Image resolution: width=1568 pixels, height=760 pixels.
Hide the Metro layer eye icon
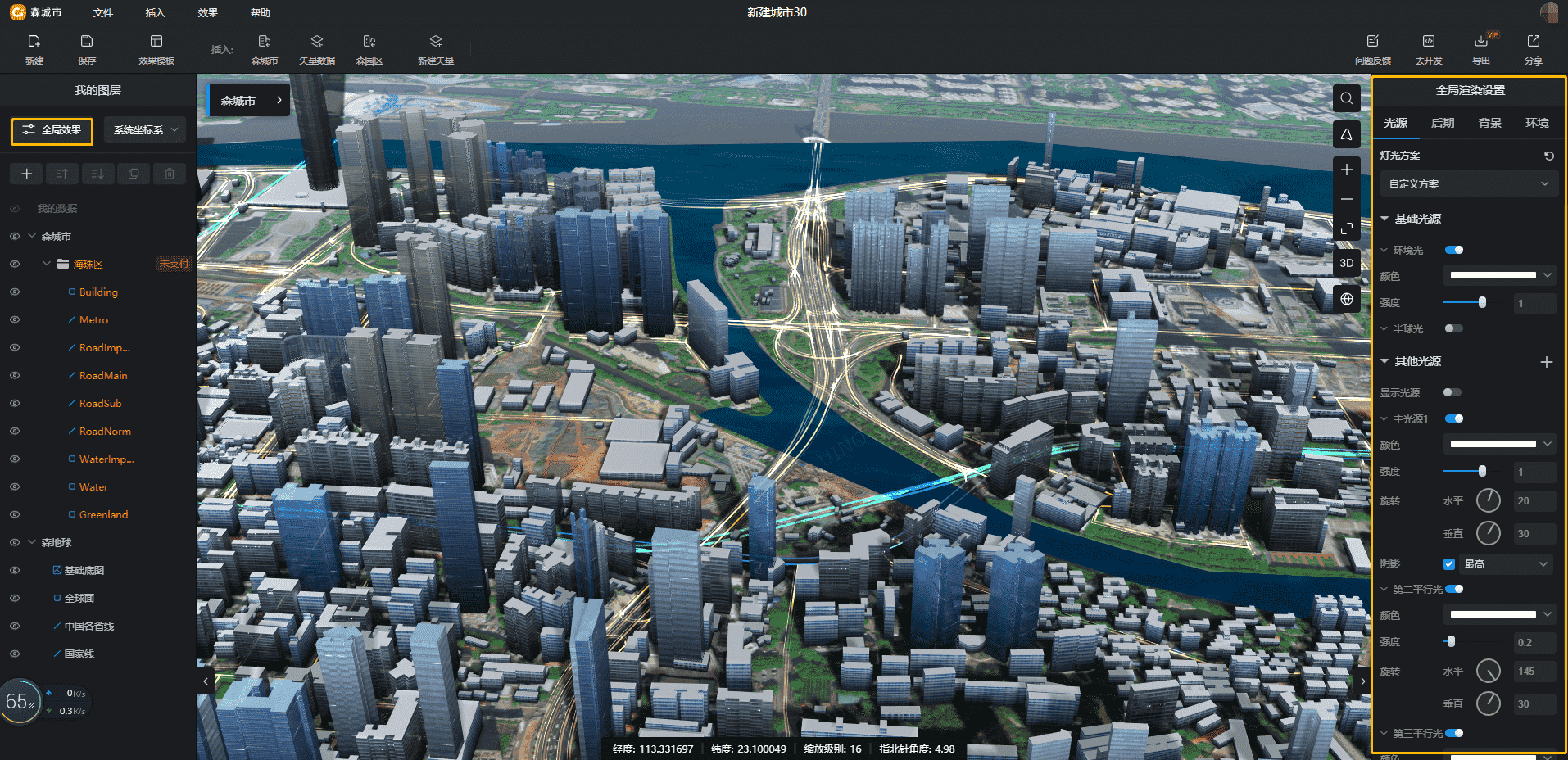click(x=15, y=319)
